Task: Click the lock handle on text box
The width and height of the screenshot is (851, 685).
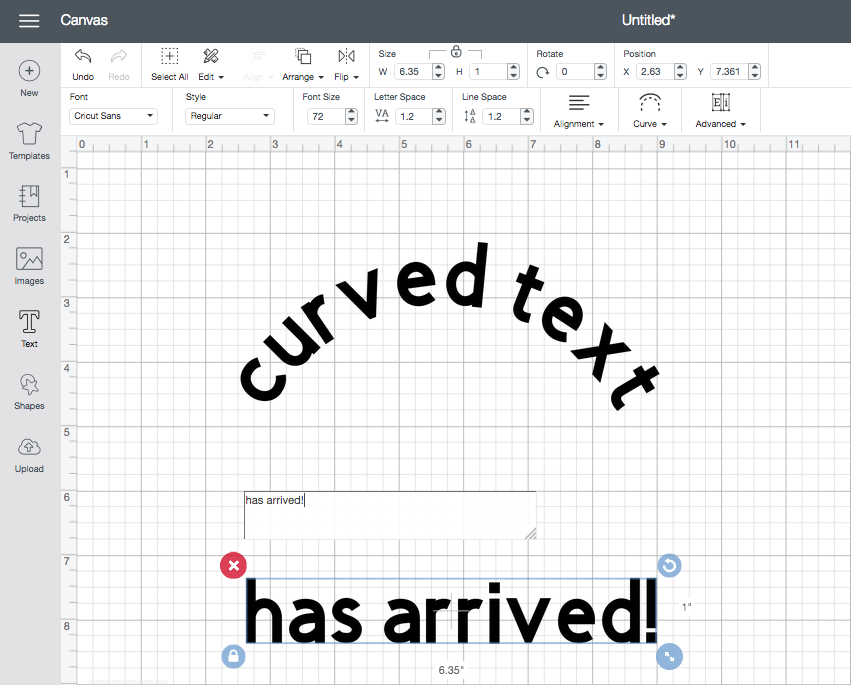Action: click(233, 657)
